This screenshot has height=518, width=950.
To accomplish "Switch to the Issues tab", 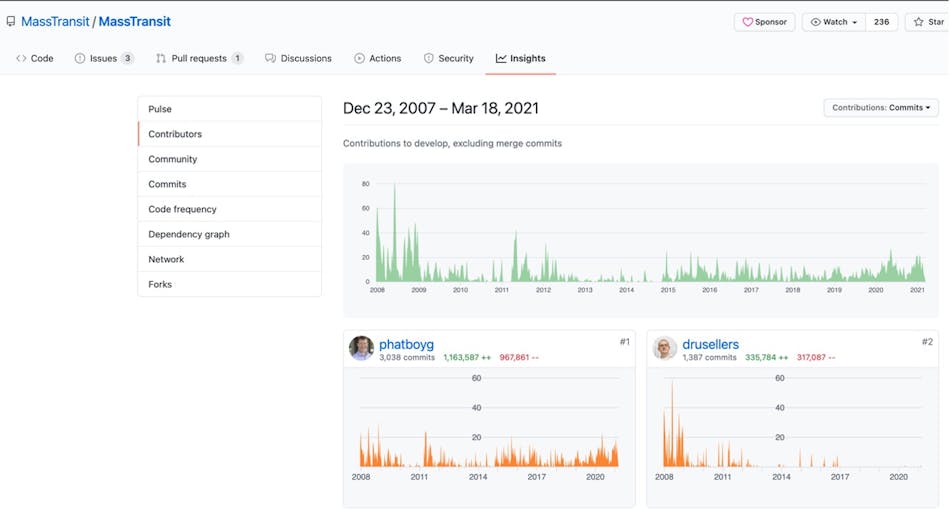I will pos(104,58).
